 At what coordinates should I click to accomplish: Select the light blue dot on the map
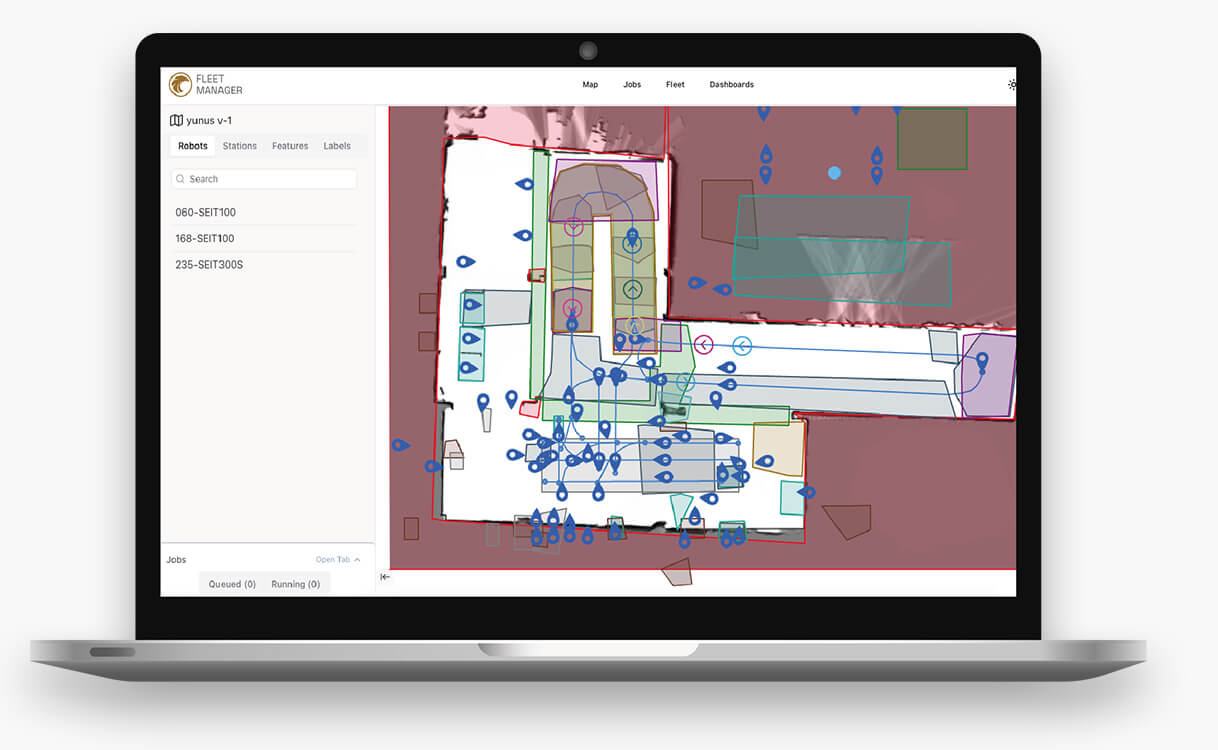point(834,173)
